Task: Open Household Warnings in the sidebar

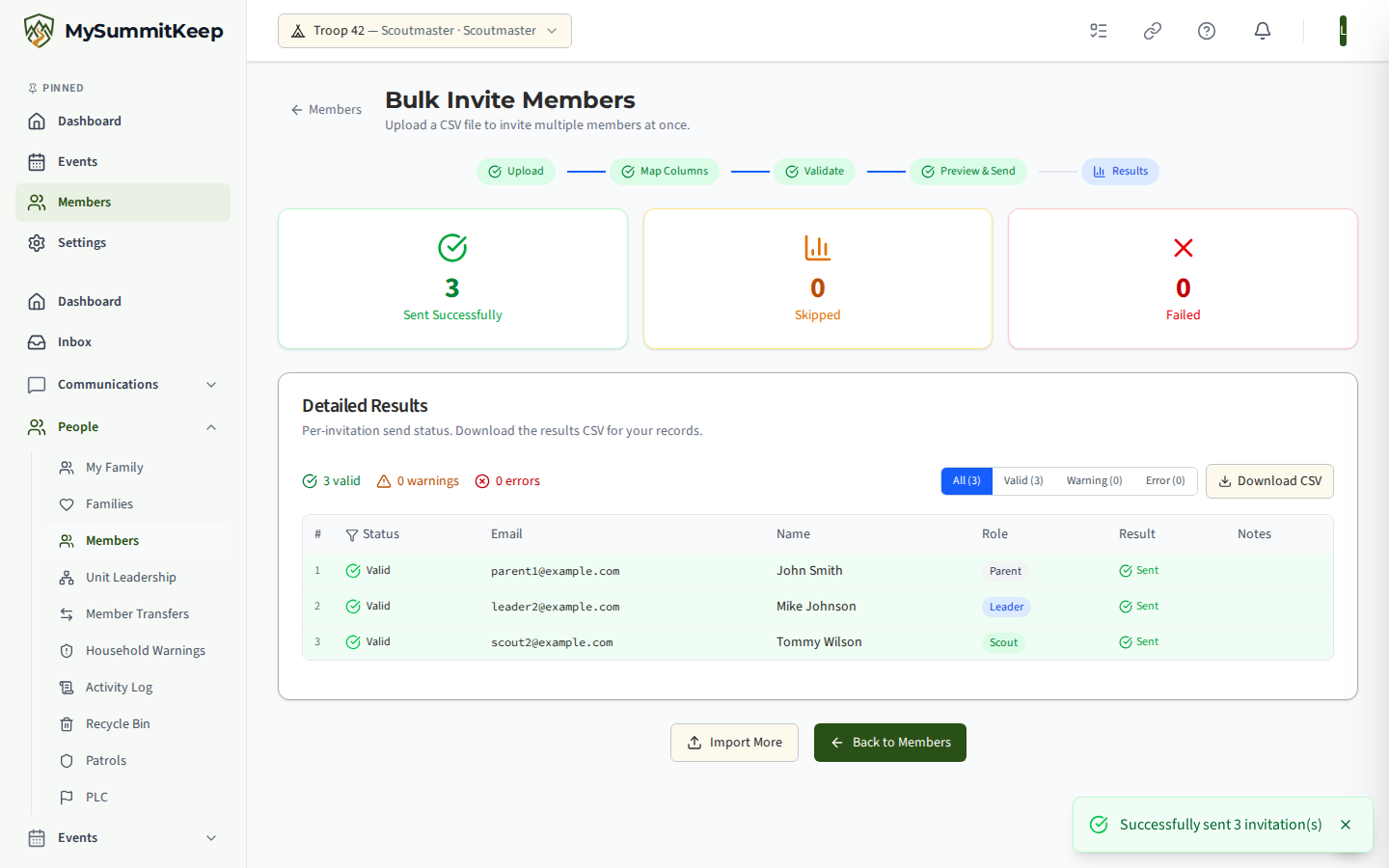Action: [x=139, y=651]
